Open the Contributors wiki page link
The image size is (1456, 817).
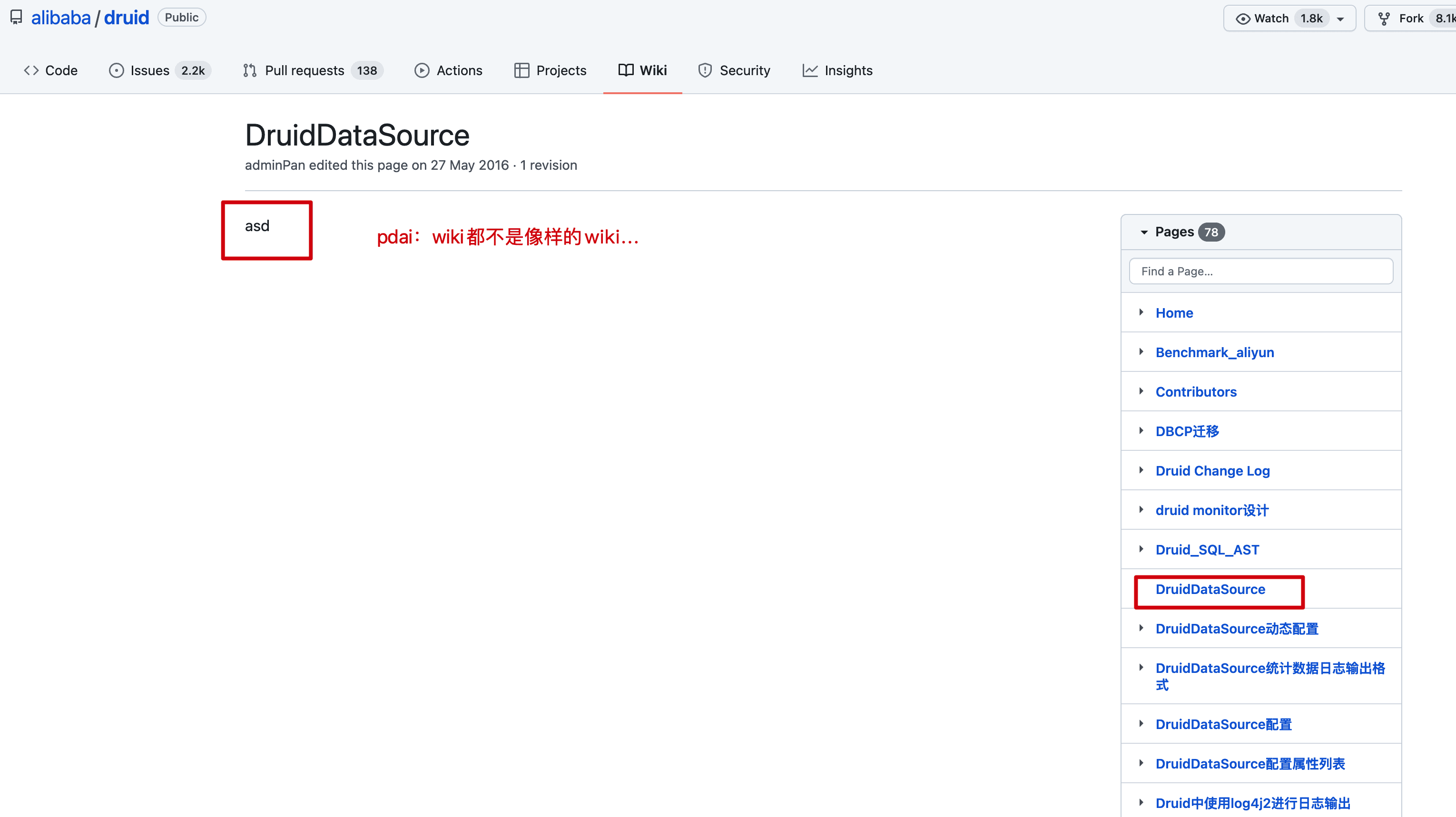[1195, 391]
